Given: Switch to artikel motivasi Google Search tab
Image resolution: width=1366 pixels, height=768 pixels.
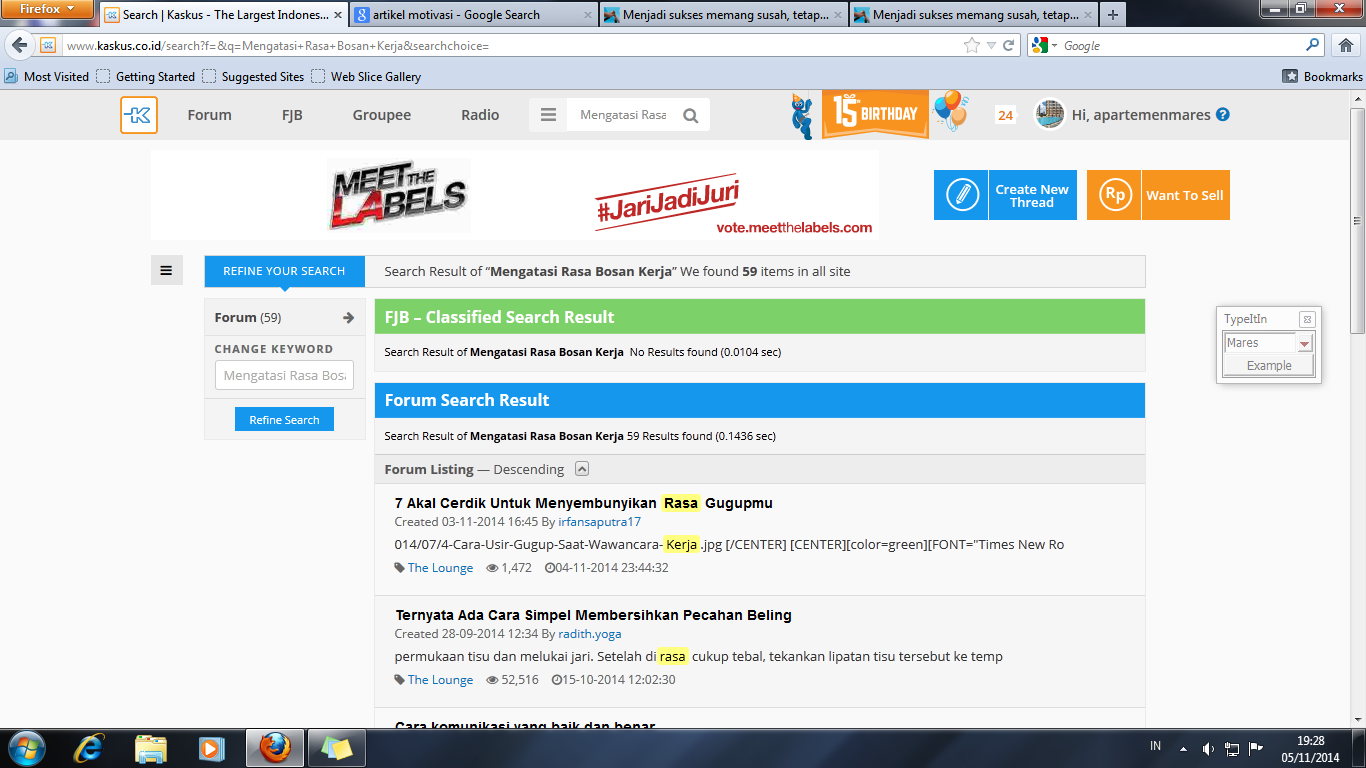Looking at the screenshot, I should point(475,15).
